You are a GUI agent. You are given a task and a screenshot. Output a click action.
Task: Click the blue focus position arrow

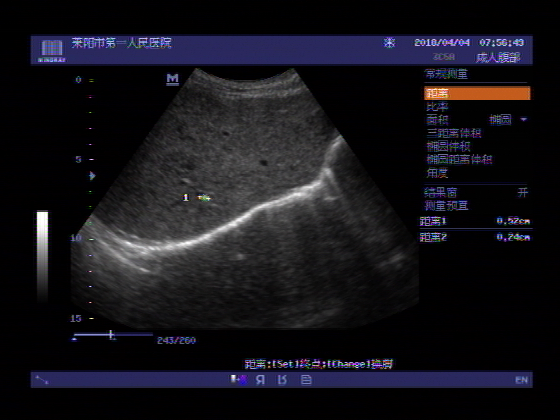pyautogui.click(x=92, y=176)
